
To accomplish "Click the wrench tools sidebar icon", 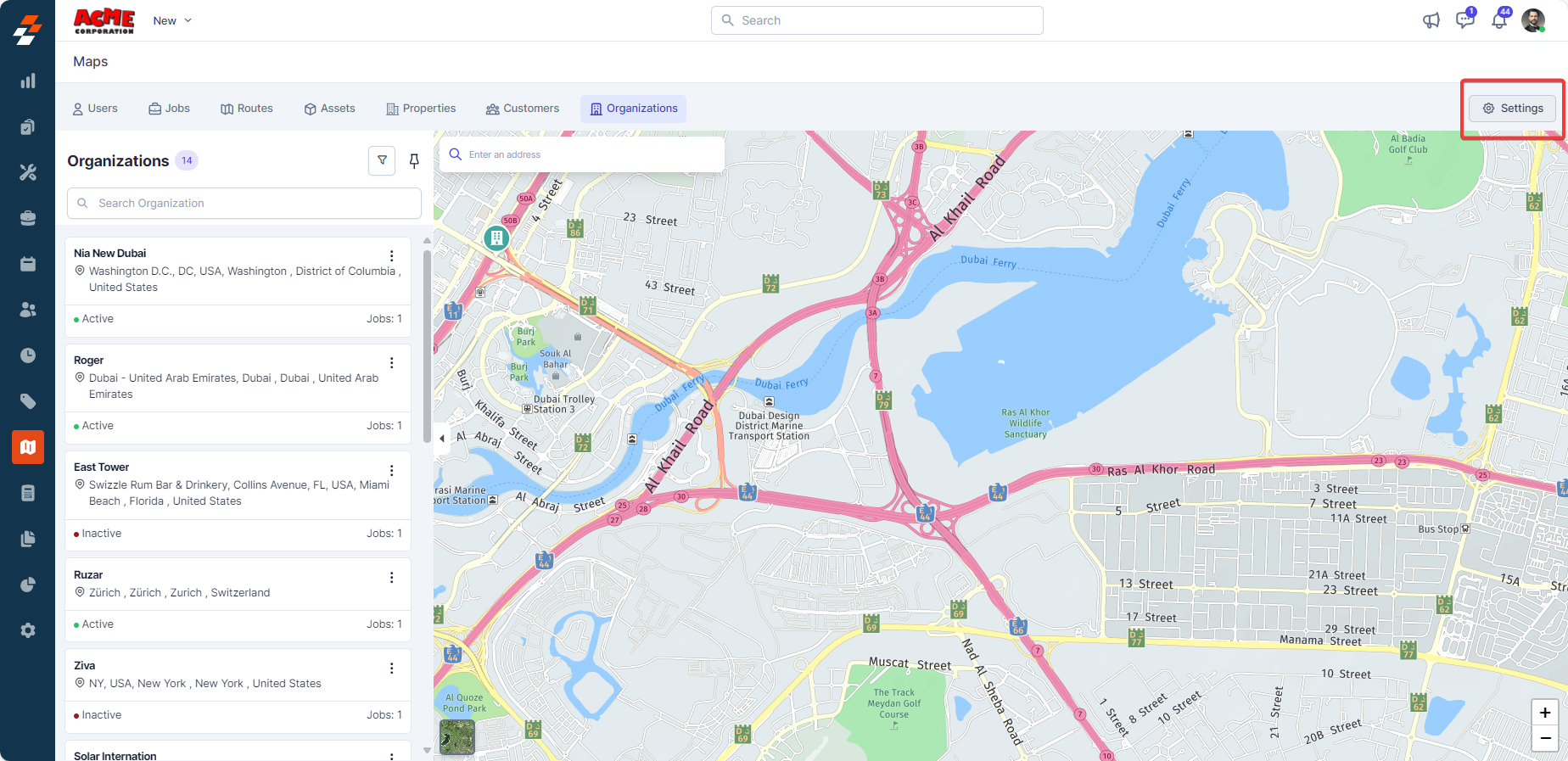I will click(28, 172).
